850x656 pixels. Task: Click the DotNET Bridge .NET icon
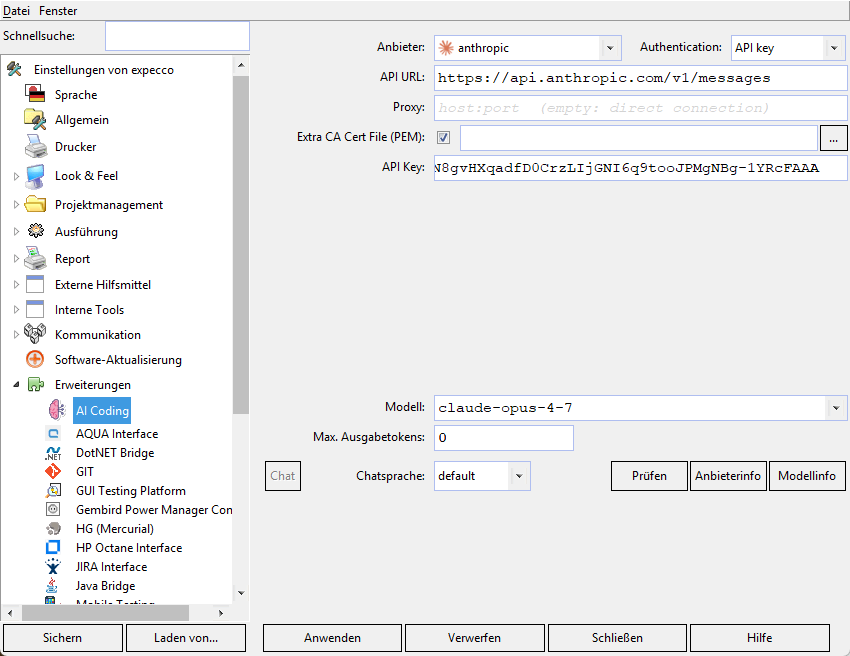click(x=53, y=453)
